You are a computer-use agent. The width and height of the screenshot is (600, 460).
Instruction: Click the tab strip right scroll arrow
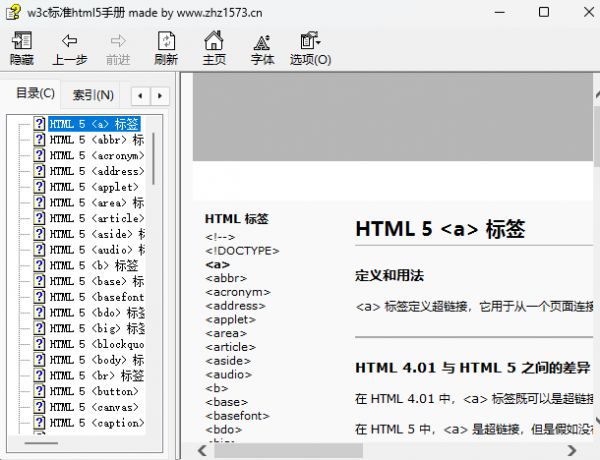(160, 96)
